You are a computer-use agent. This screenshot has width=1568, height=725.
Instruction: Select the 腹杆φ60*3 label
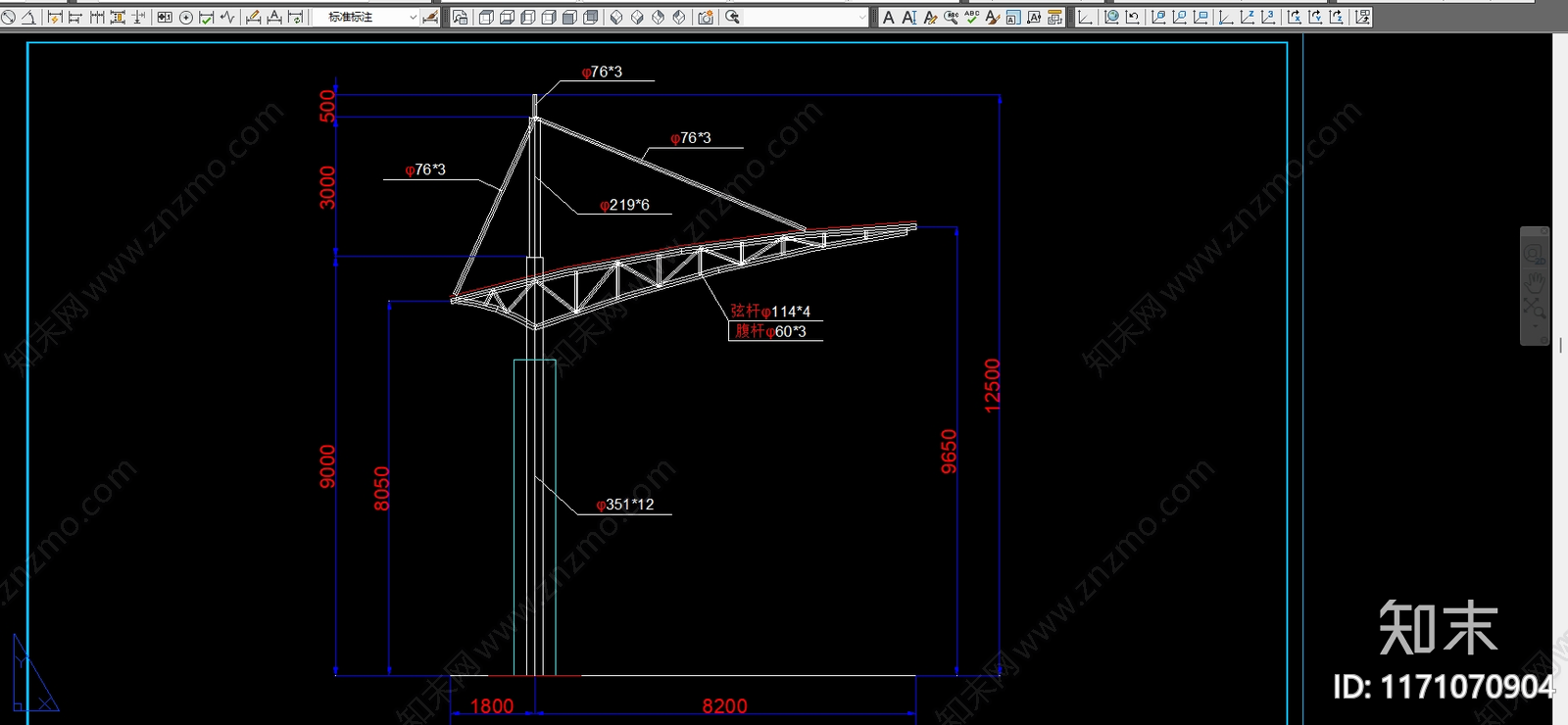[x=771, y=331]
